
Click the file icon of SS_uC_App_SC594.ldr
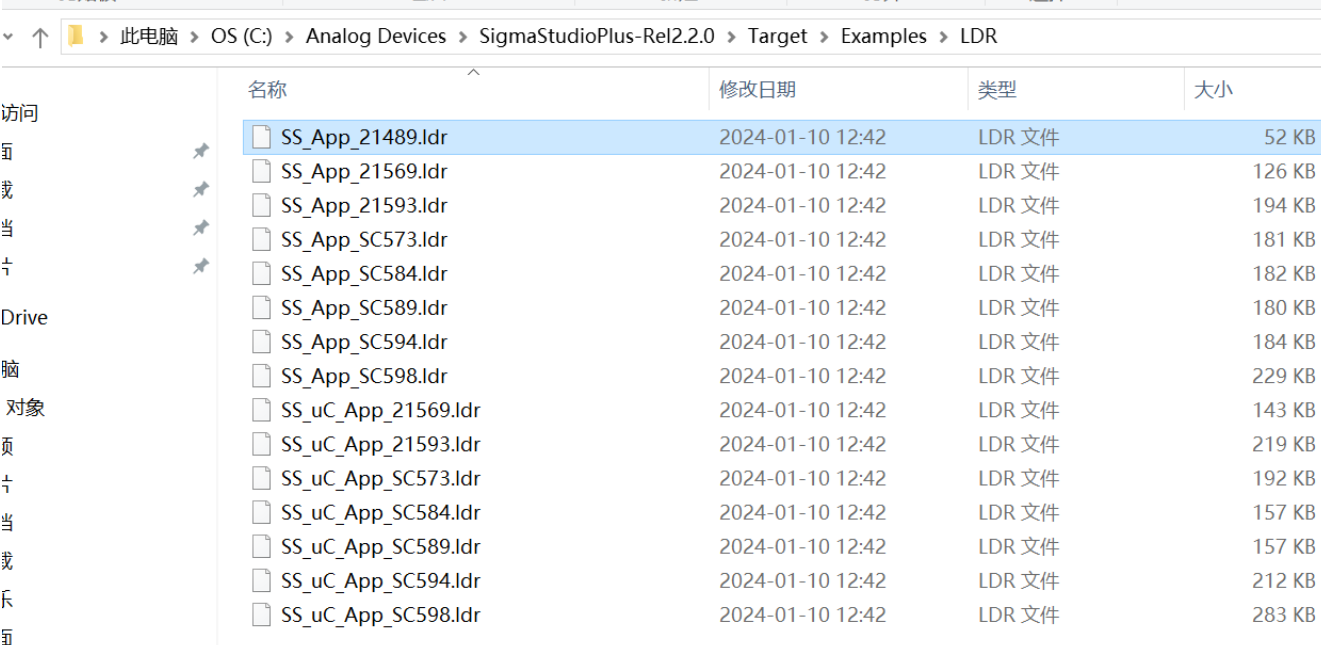point(262,579)
